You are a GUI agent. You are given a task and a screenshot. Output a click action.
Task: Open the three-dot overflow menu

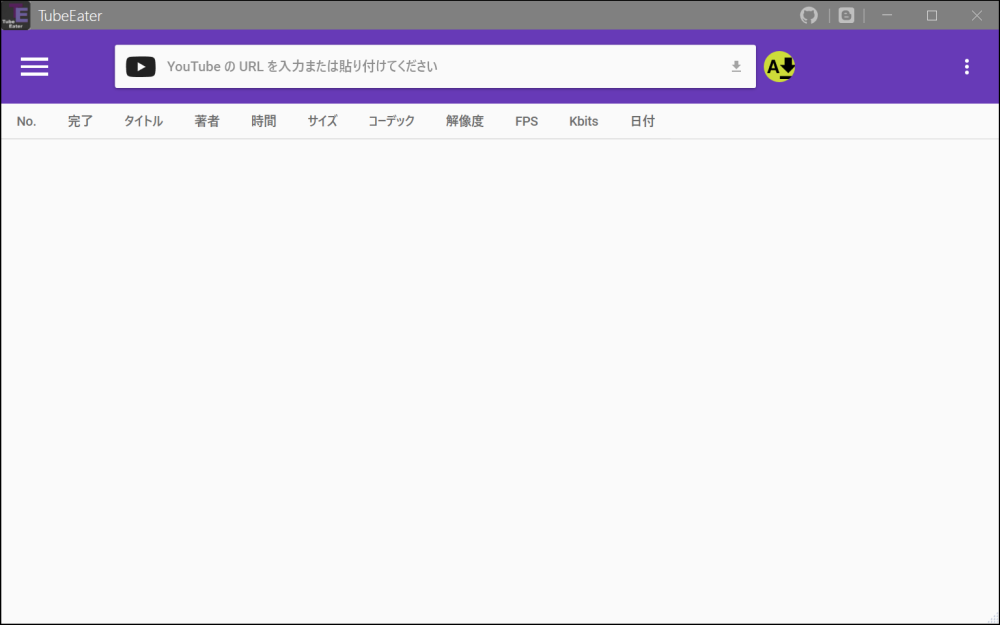click(966, 66)
